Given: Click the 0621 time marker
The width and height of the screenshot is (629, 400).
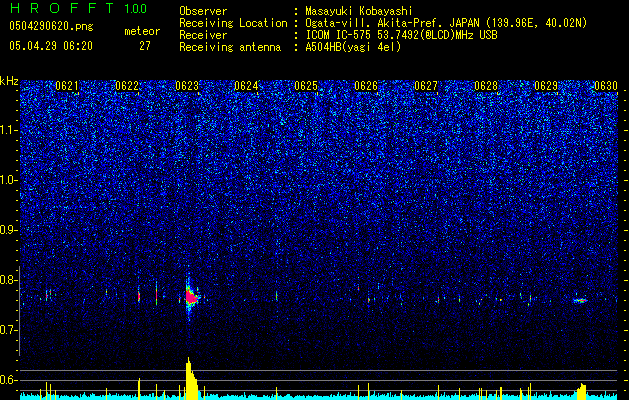Looking at the screenshot, I should click(67, 86).
